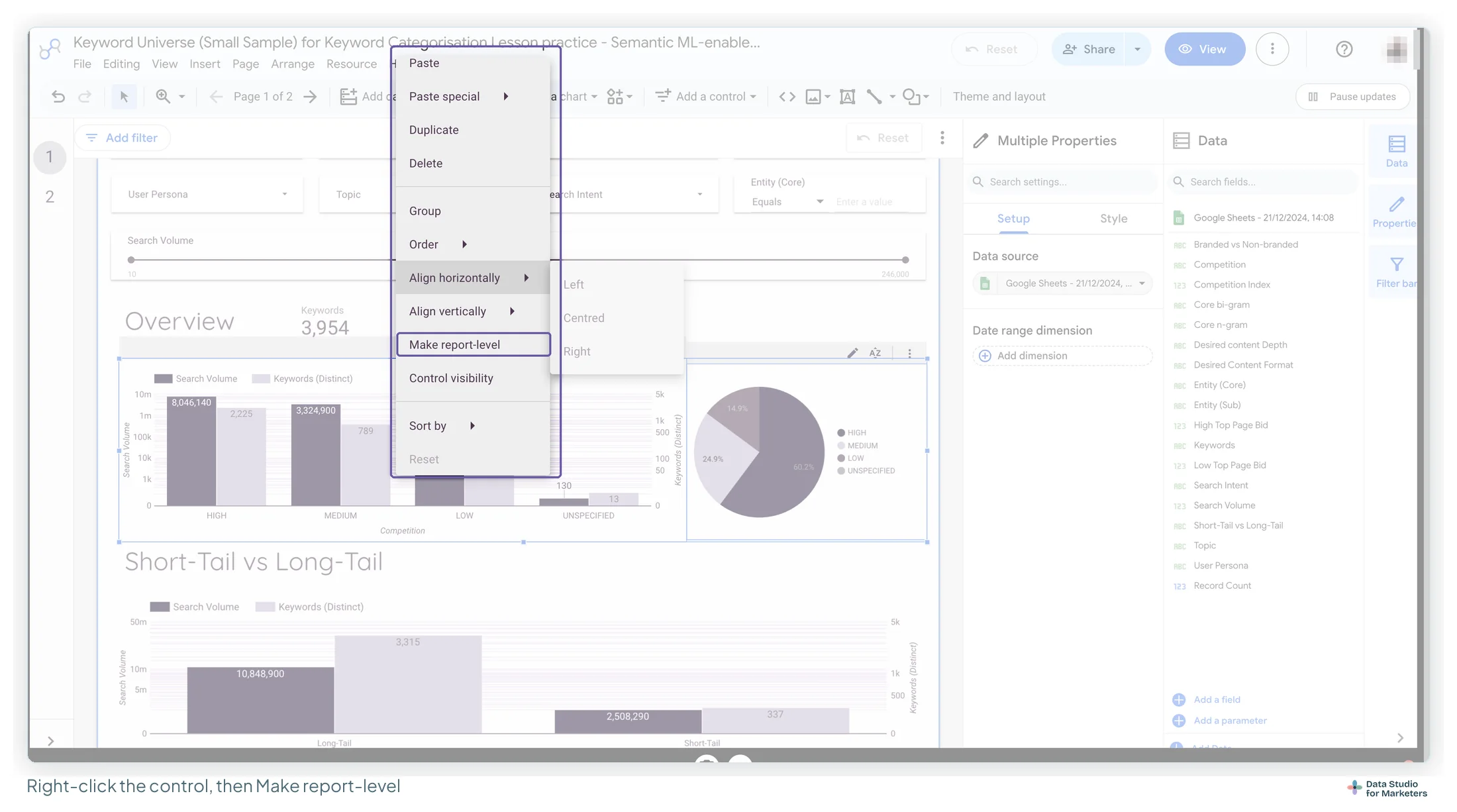Screen dimensions: 1457x812
Task: Click Add dimension under Date range
Action: click(1062, 356)
